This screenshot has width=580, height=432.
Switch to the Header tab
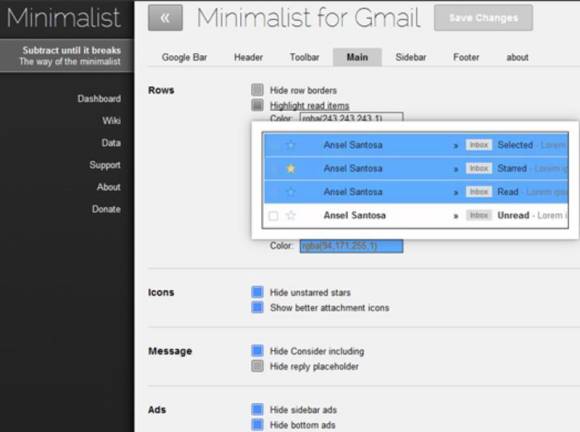(248, 57)
